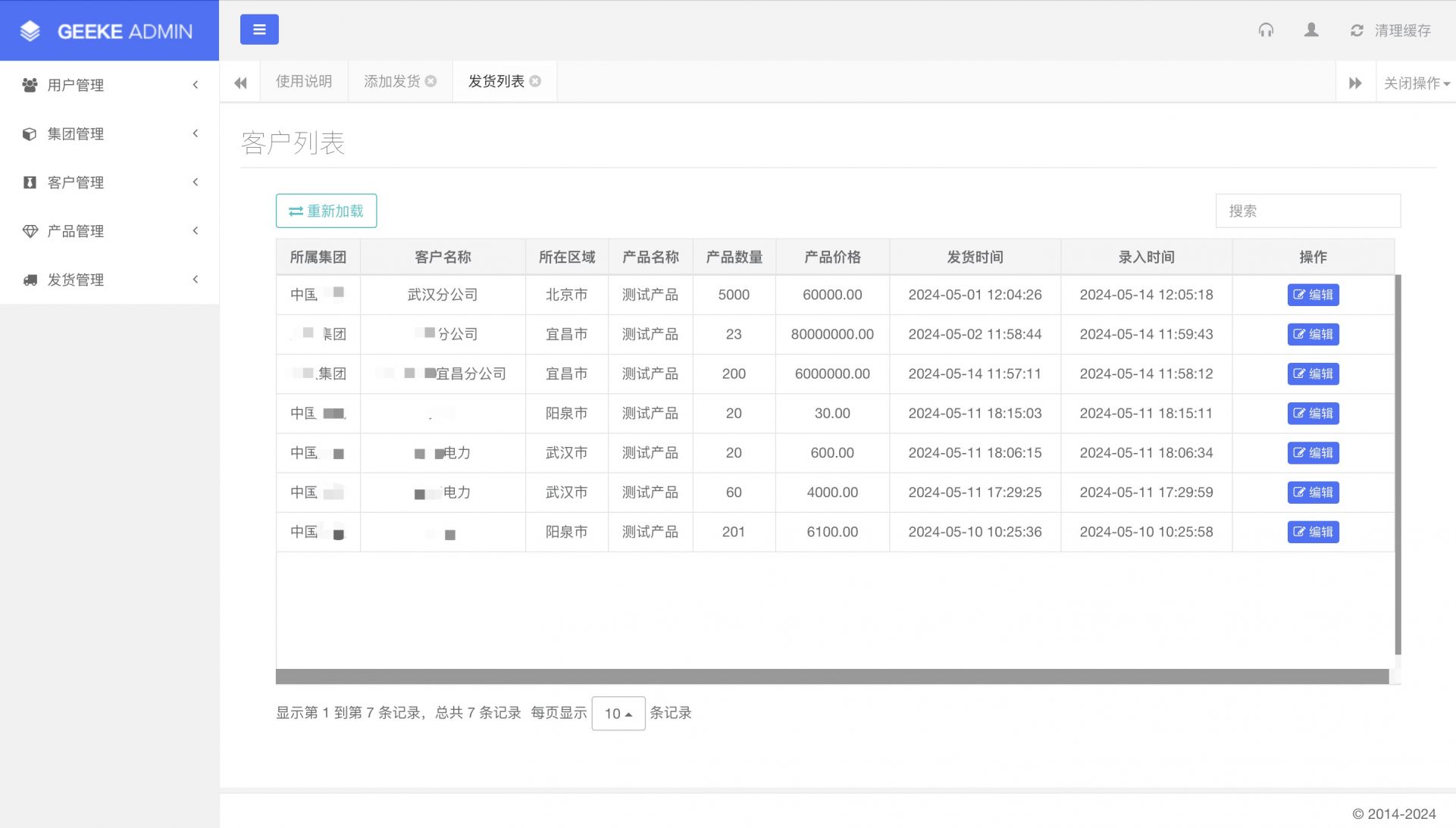Click the headphone support icon
The image size is (1456, 828).
click(1266, 30)
